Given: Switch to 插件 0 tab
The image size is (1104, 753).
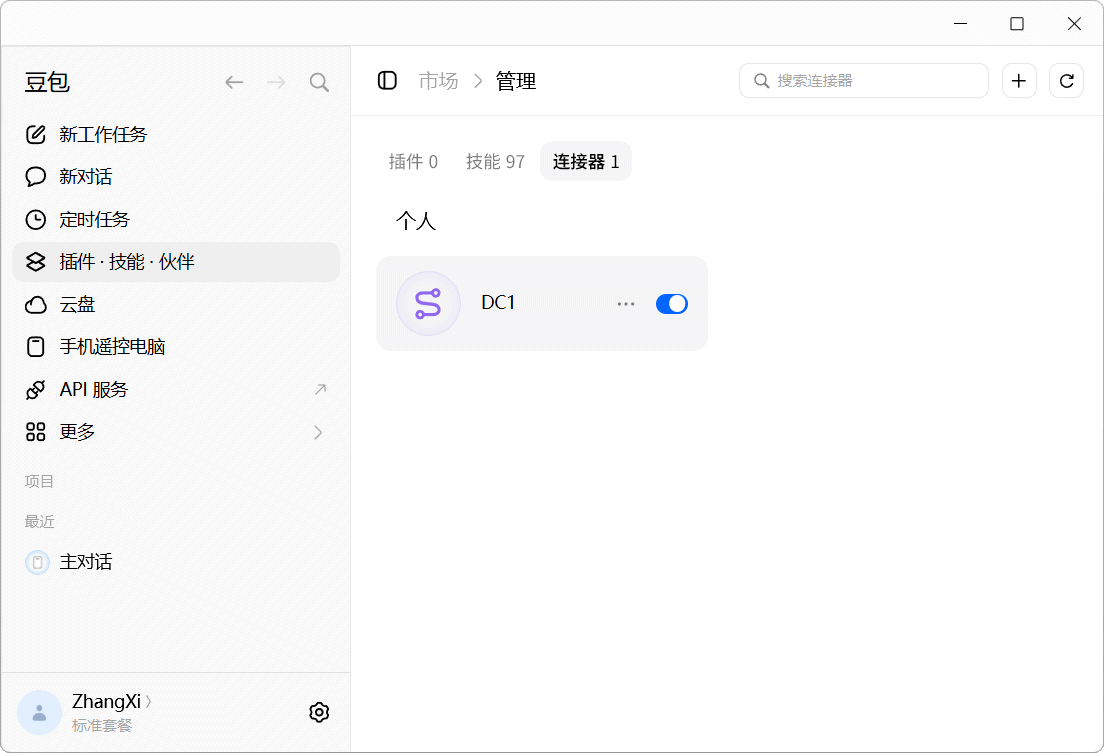Looking at the screenshot, I should [413, 161].
